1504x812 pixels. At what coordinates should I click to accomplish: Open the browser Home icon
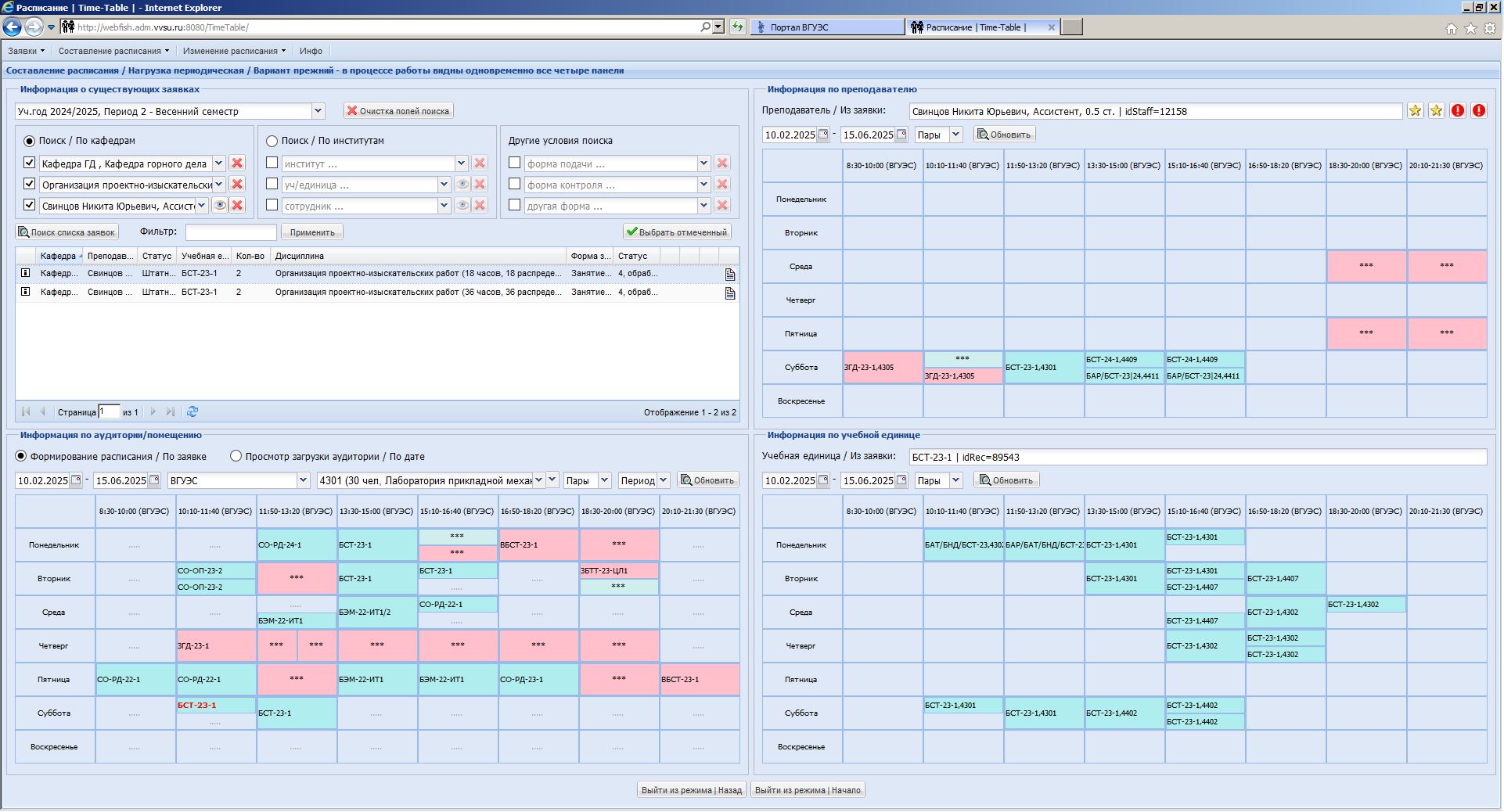[x=1451, y=28]
